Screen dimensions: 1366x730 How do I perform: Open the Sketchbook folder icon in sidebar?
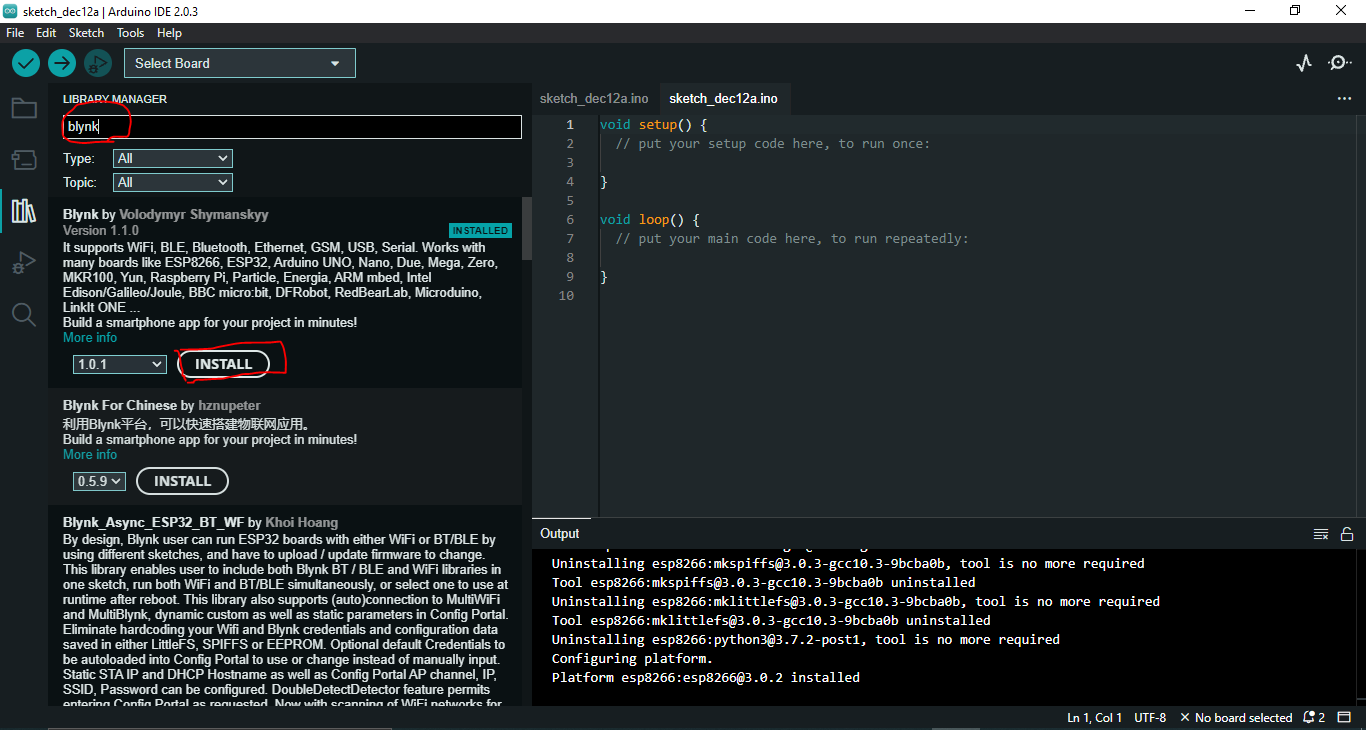coord(24,108)
